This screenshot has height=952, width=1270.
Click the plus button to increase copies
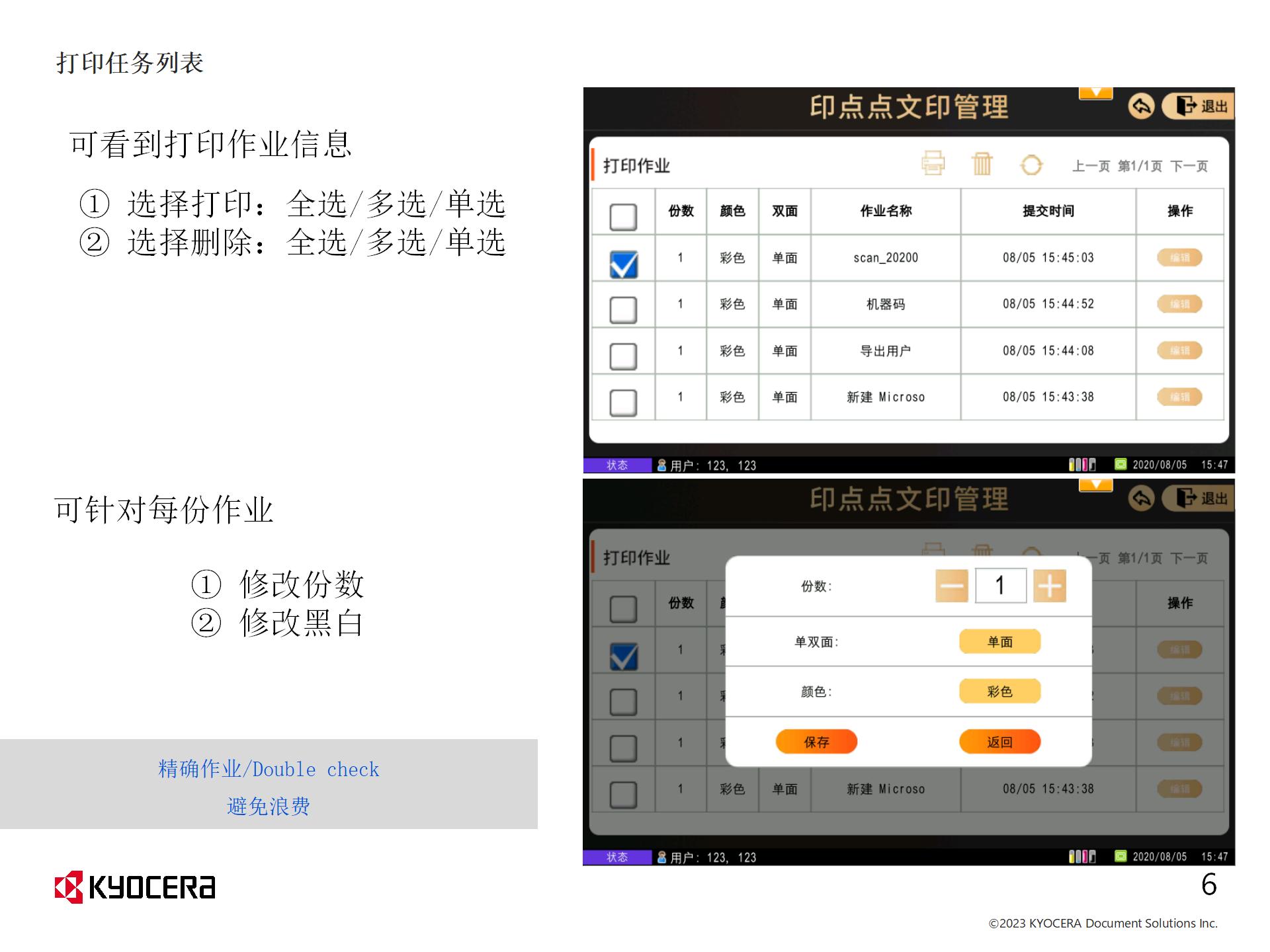click(x=1049, y=586)
